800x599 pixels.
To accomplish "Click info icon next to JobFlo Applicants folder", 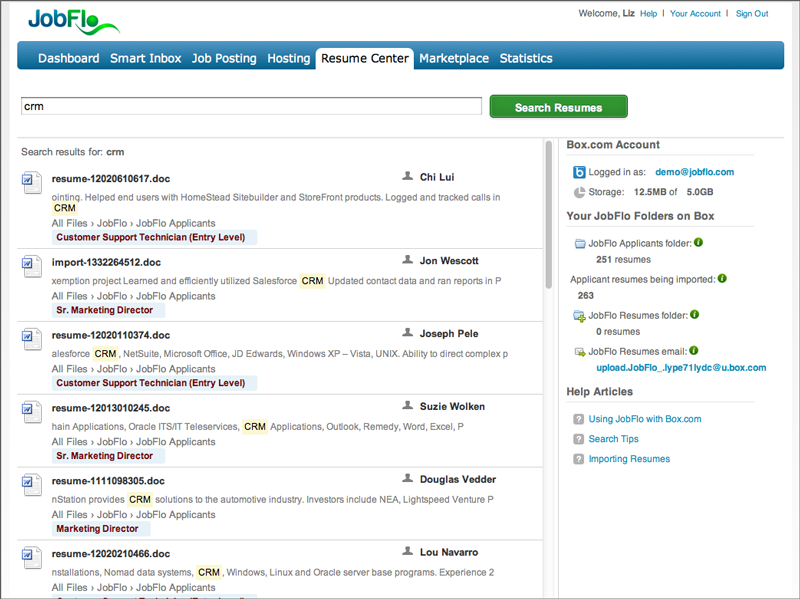I will click(698, 242).
